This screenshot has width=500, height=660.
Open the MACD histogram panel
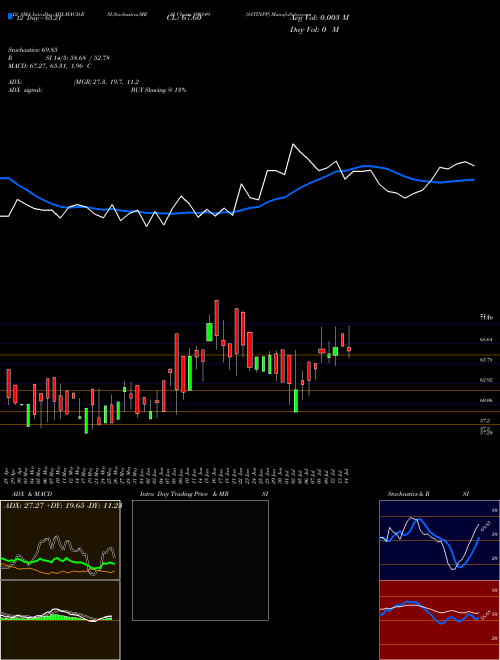point(60,620)
